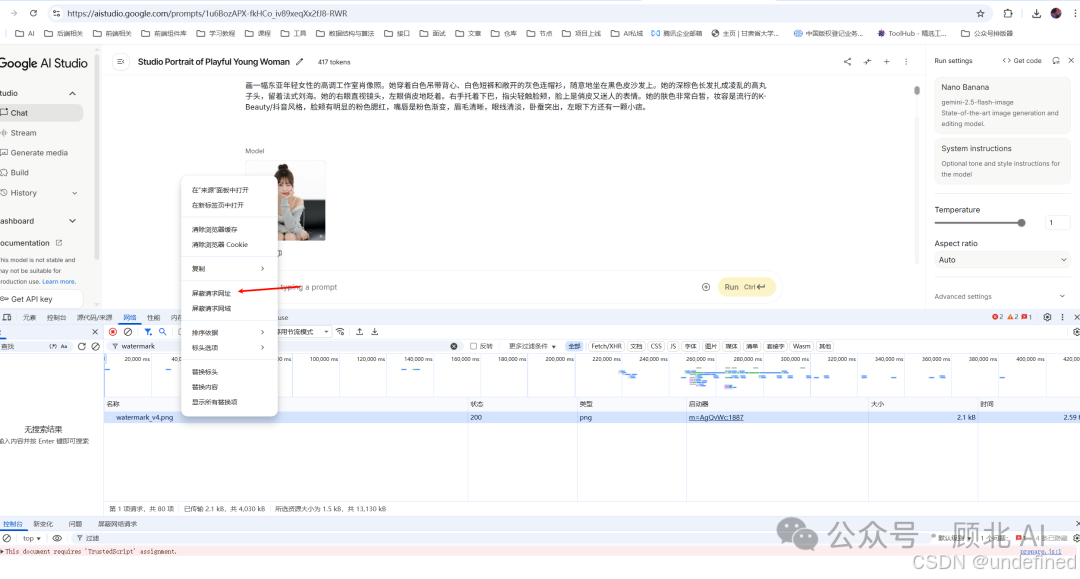The height and width of the screenshot is (579, 1080).
Task: Toggle network request recording off
Action: click(113, 330)
